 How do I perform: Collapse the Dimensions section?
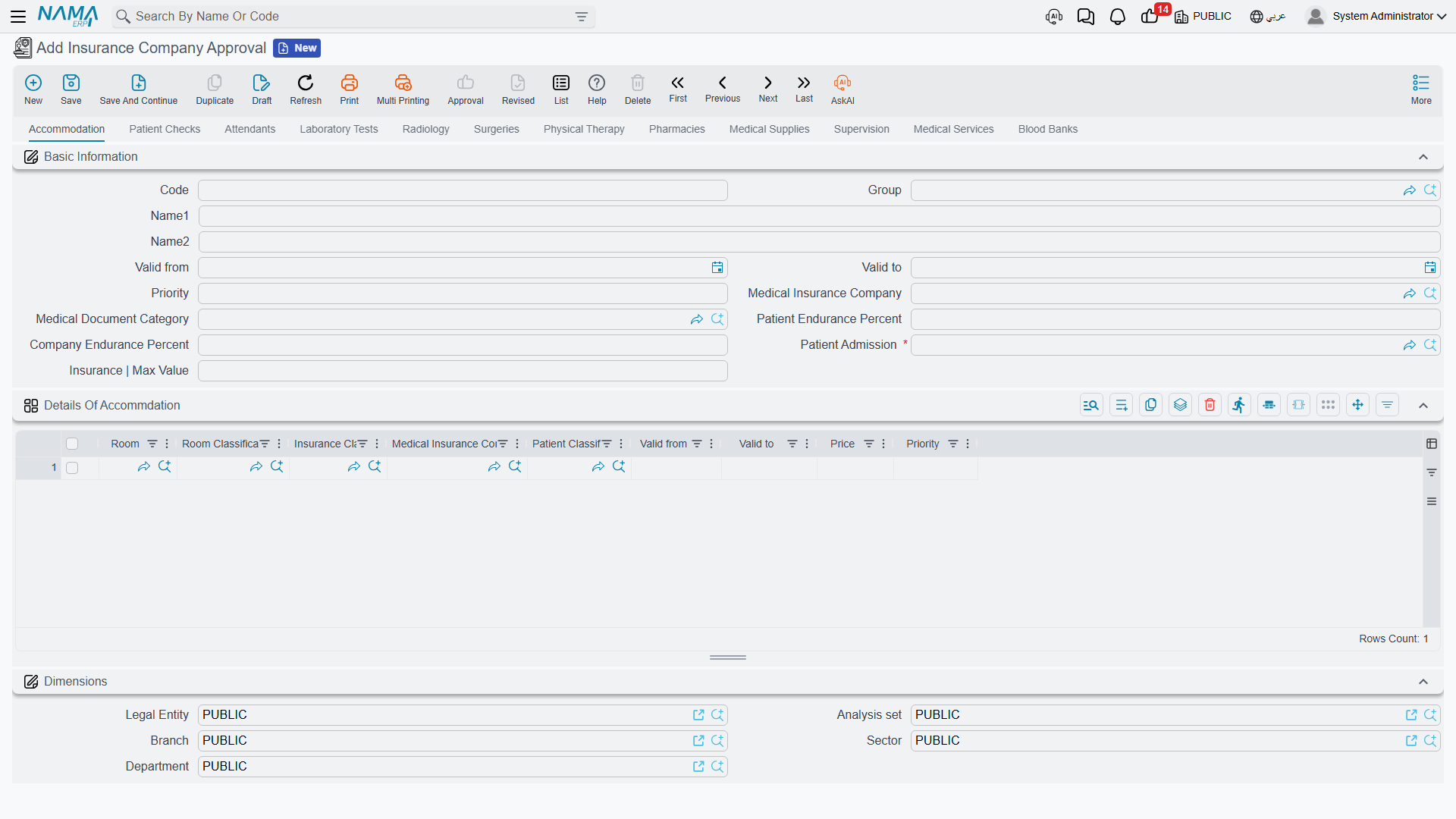tap(1423, 682)
